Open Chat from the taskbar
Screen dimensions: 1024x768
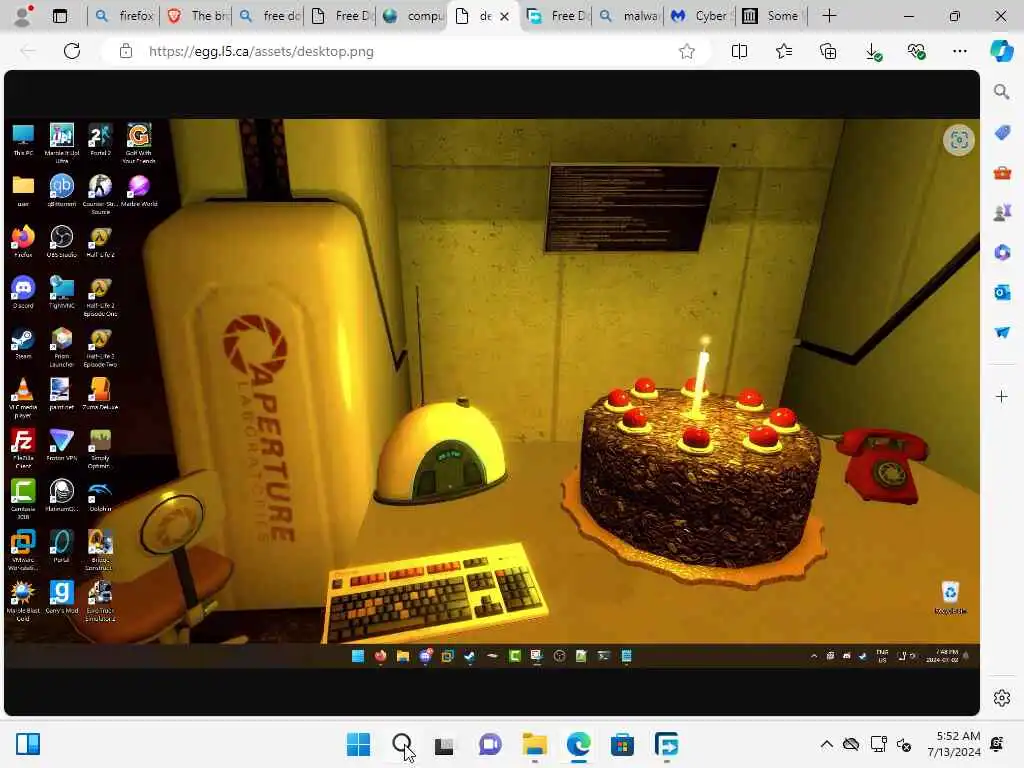tap(490, 744)
